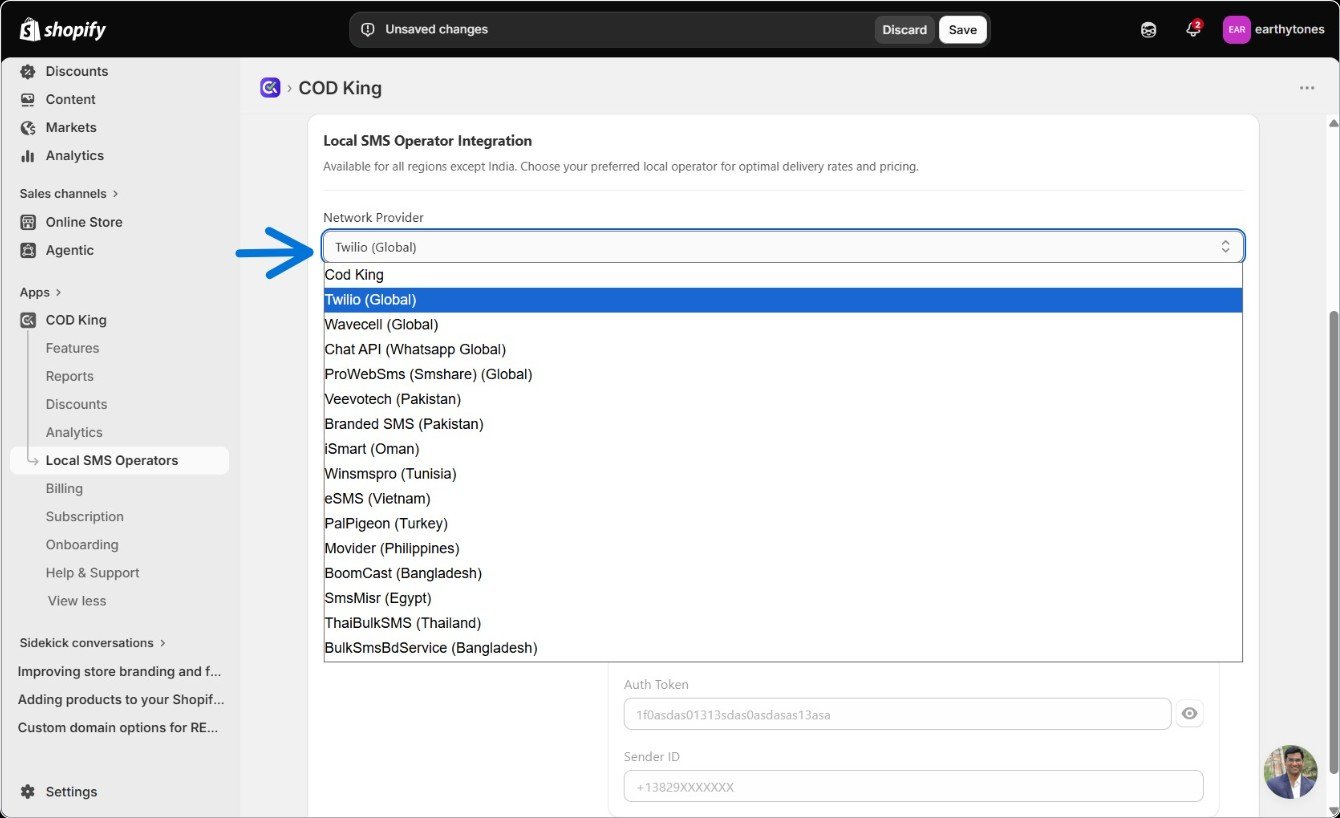The width and height of the screenshot is (1340, 818).
Task: Choose SmsMisr (Egypt) option
Action: pyautogui.click(x=783, y=598)
